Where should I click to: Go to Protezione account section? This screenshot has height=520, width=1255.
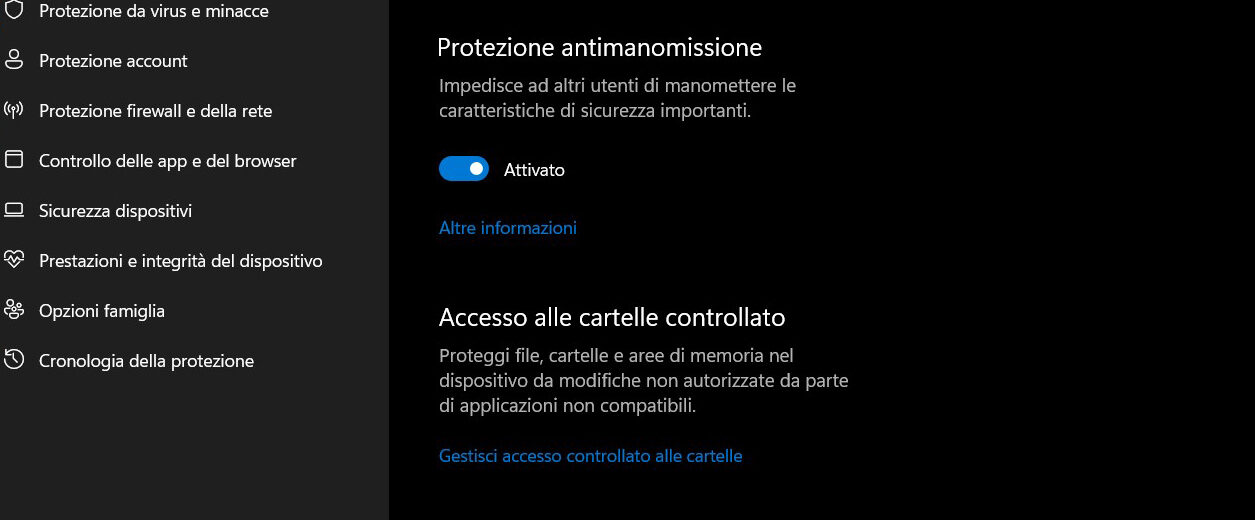[x=113, y=61]
